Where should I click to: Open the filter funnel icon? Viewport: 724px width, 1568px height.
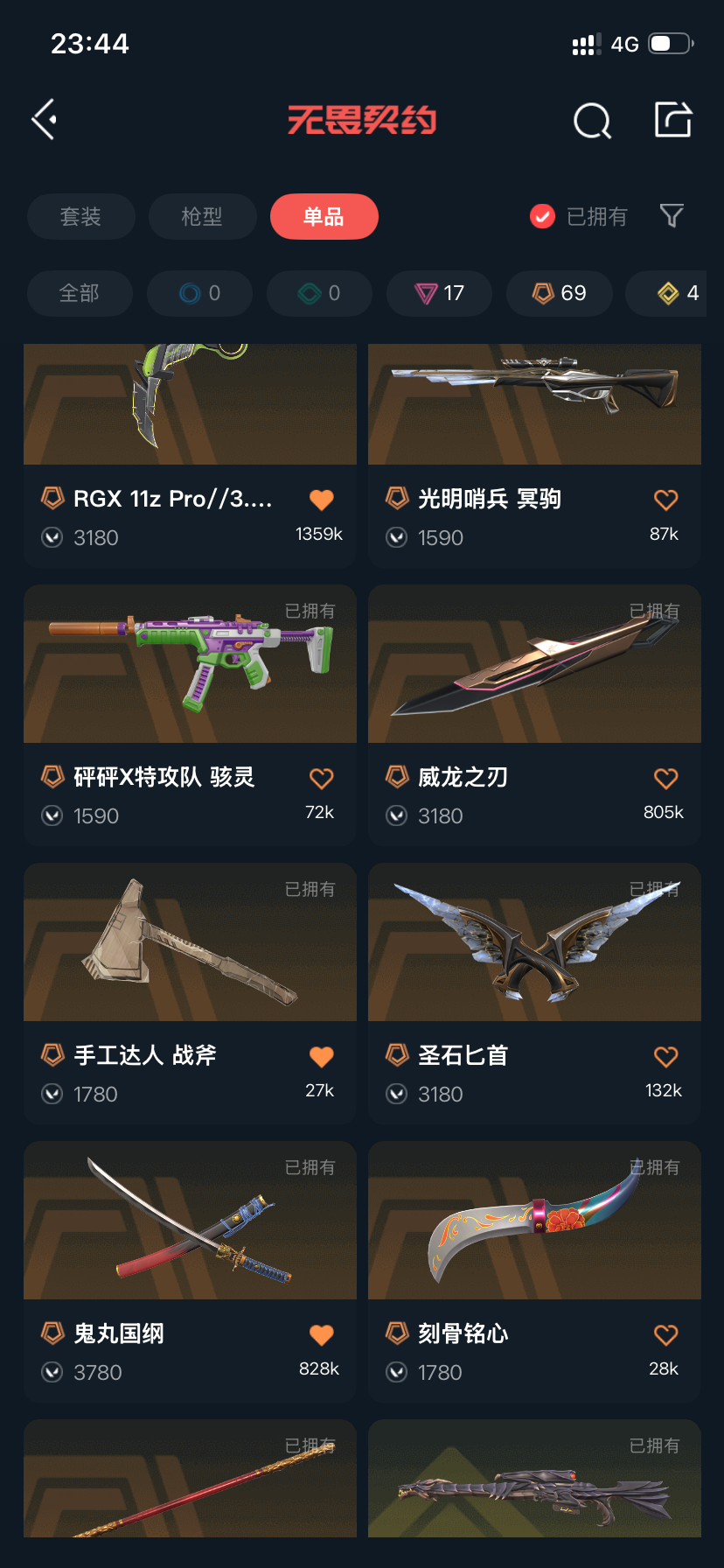point(672,215)
